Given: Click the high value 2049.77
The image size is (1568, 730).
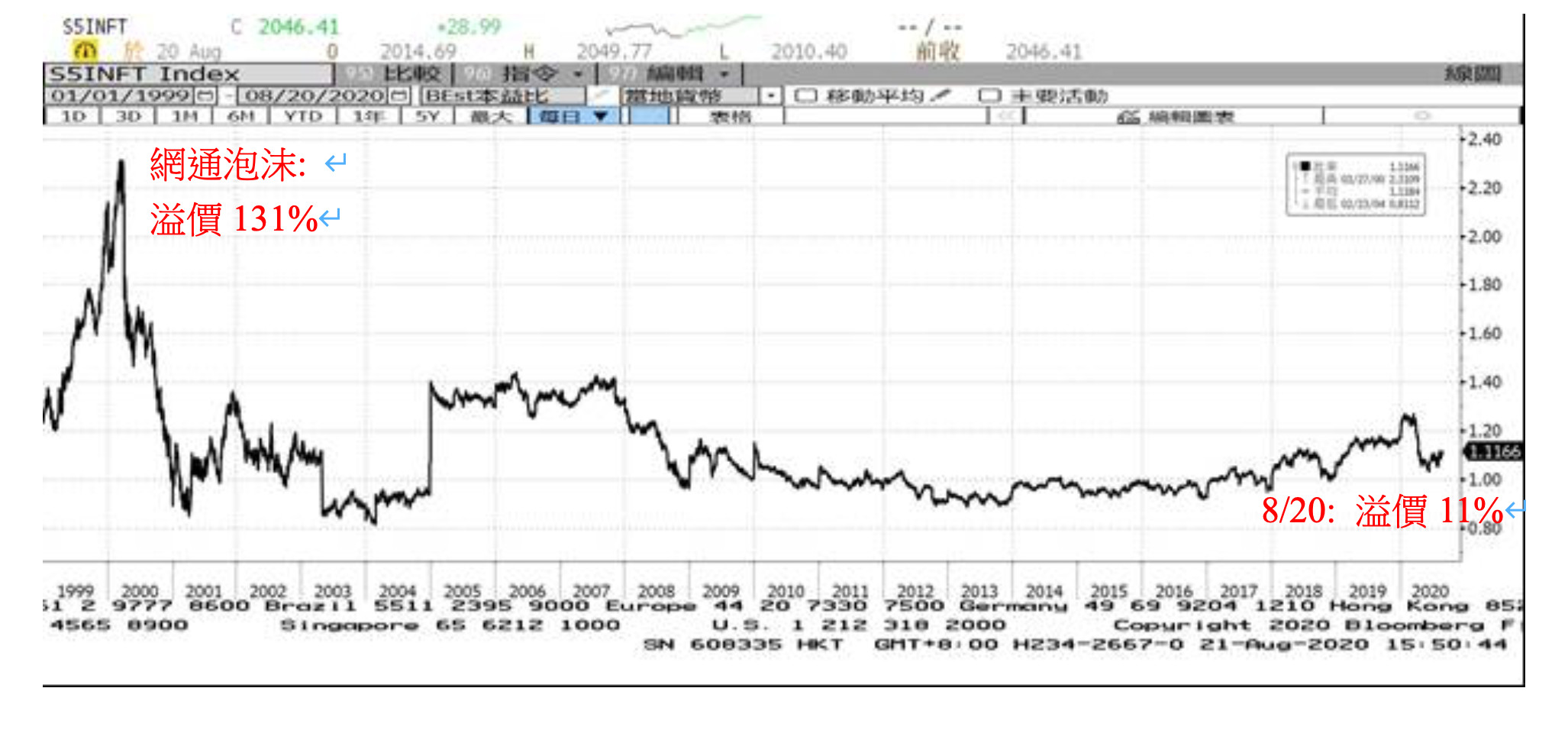Looking at the screenshot, I should click(x=614, y=52).
